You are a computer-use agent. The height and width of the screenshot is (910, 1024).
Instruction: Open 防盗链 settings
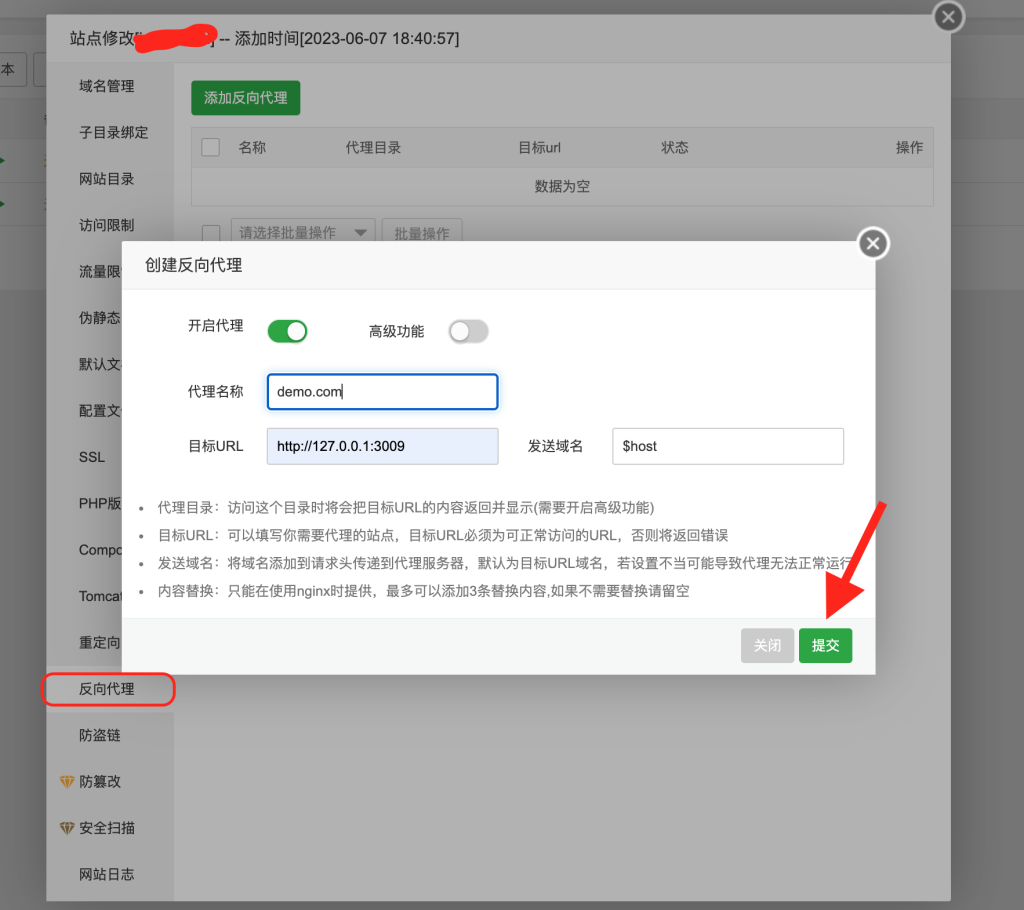100,735
